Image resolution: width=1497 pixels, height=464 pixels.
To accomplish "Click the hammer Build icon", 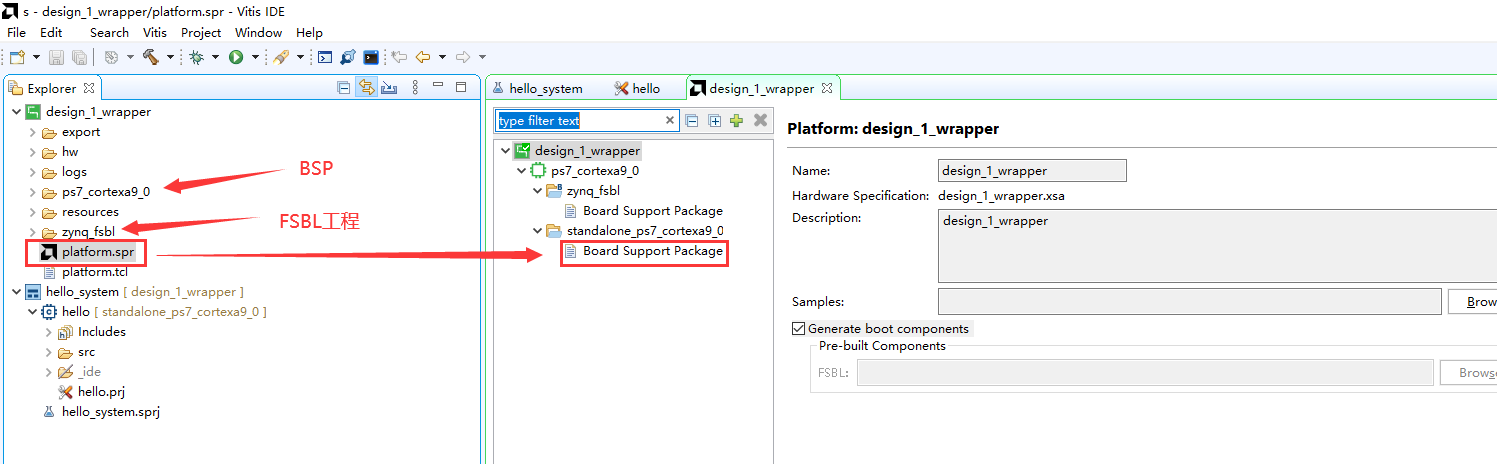I will pyautogui.click(x=151, y=57).
